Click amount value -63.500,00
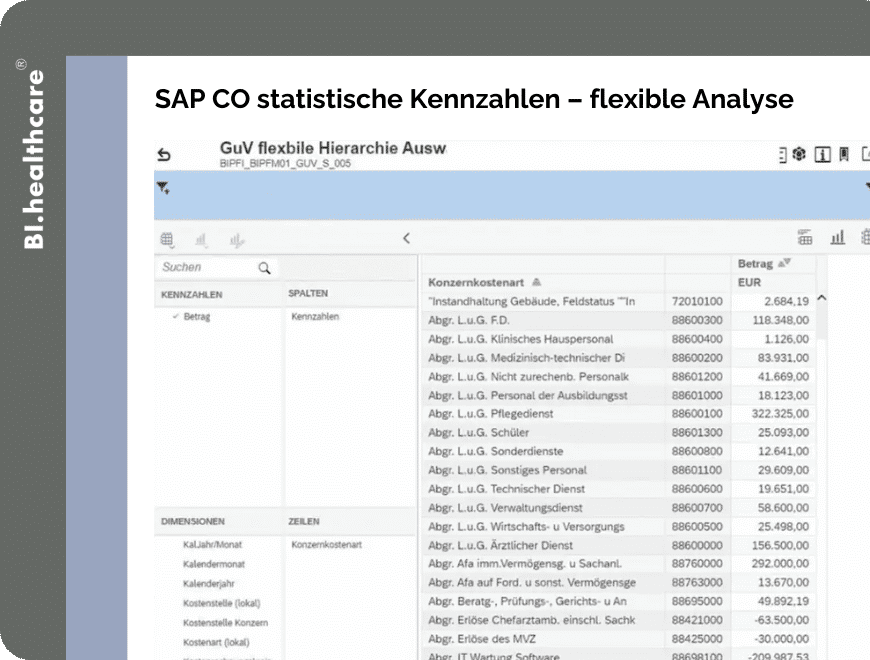 [782, 620]
